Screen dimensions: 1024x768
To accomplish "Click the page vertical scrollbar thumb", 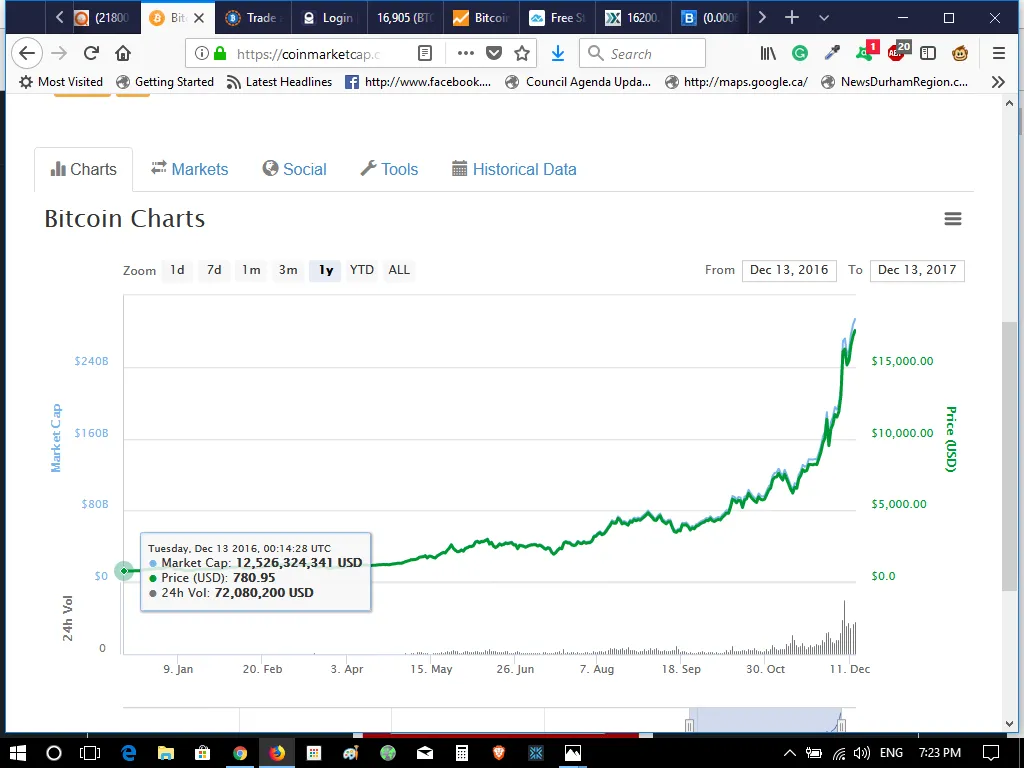I will coord(1009,456).
